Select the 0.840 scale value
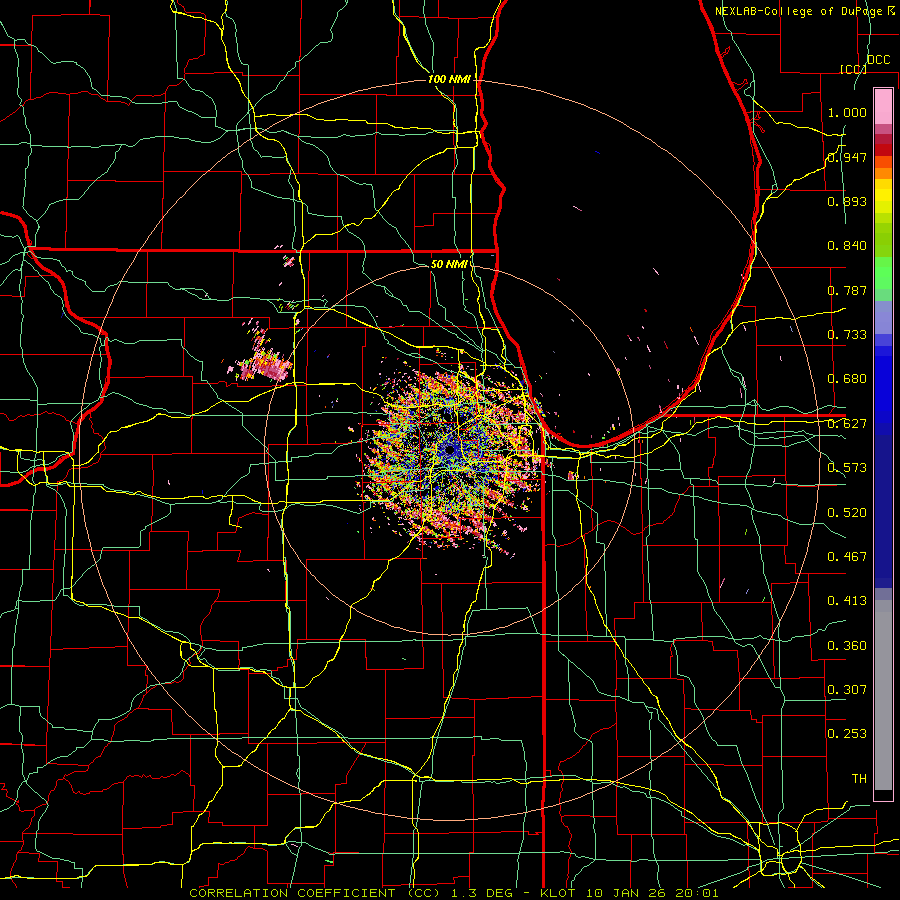 847,246
